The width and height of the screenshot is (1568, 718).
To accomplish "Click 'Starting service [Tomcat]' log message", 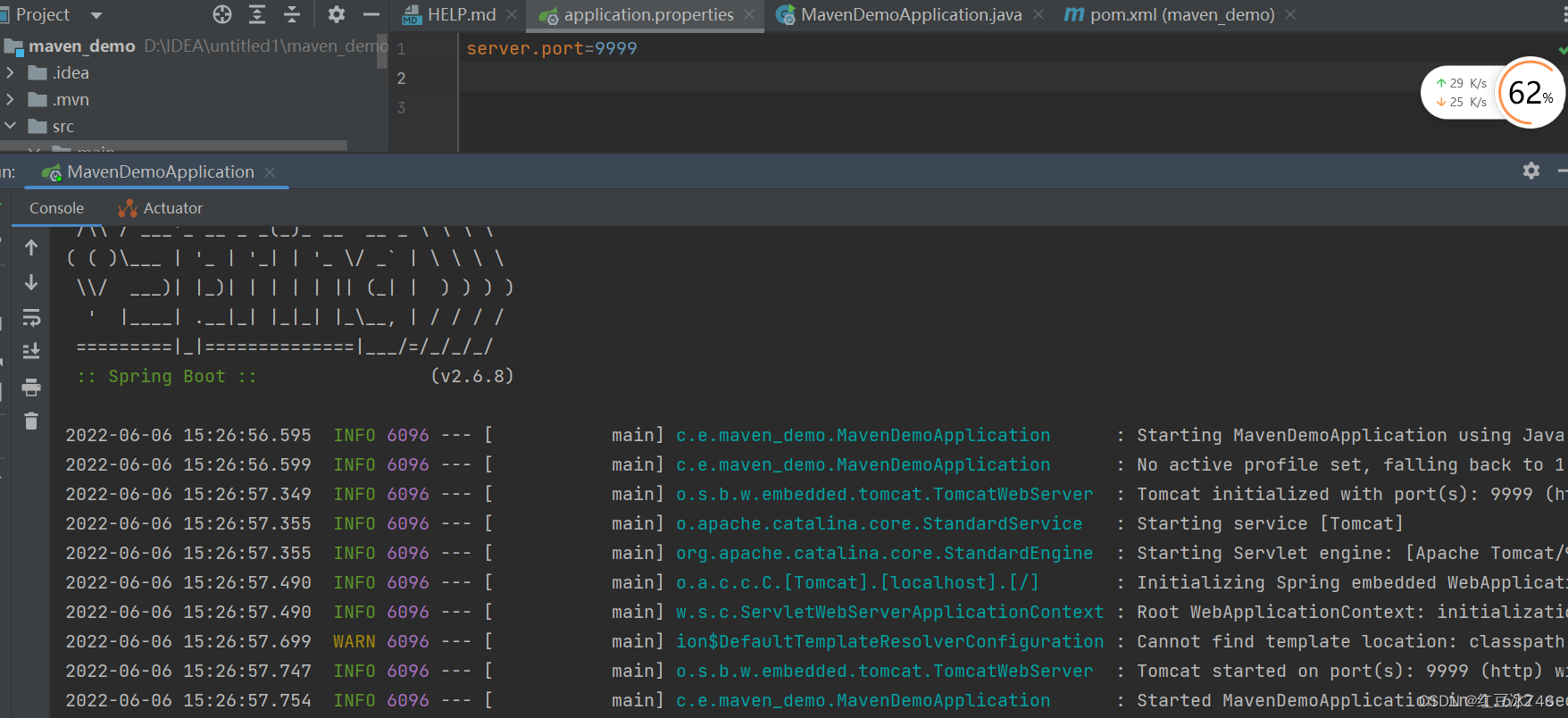I will pos(1270,523).
